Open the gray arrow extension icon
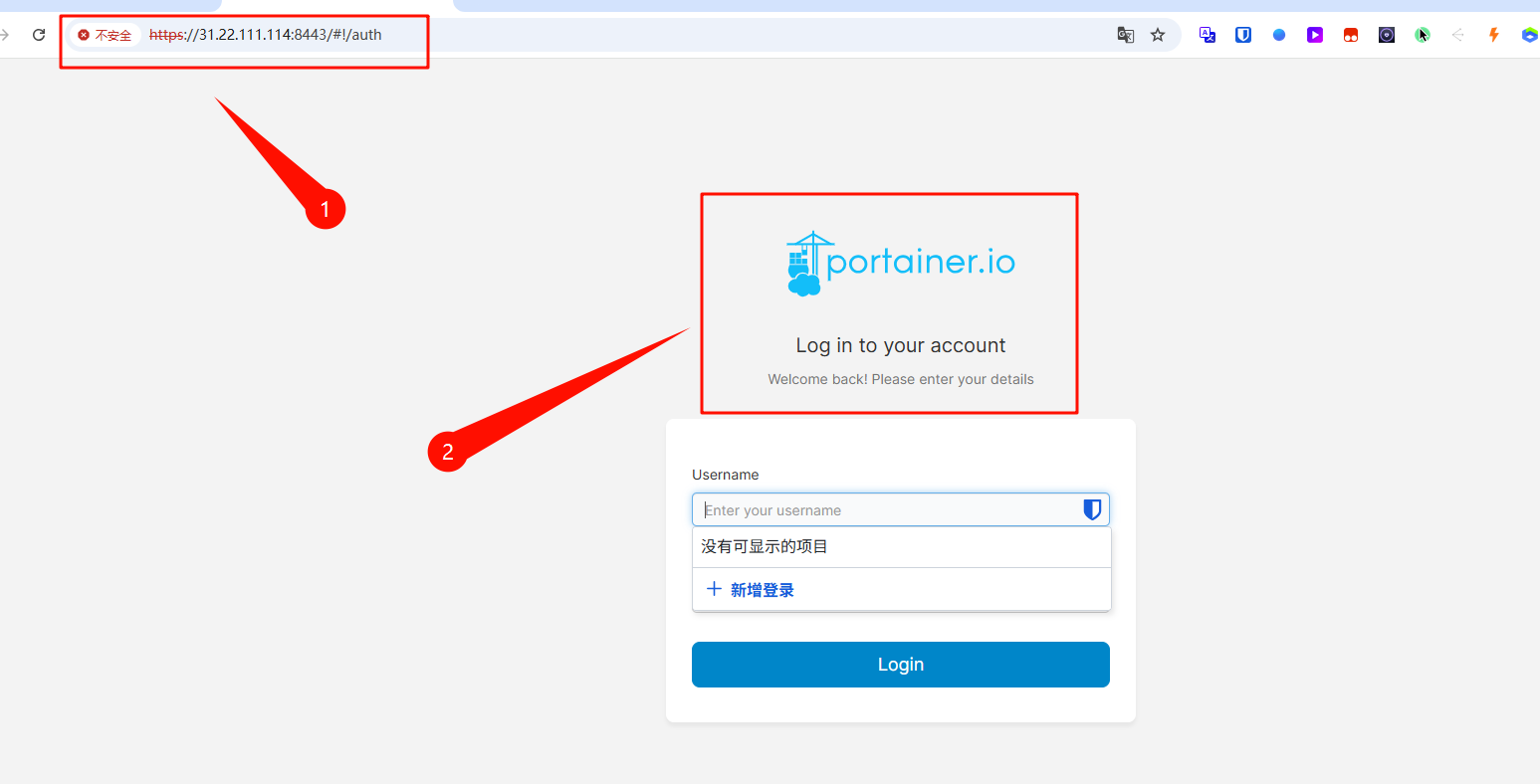The height and width of the screenshot is (784, 1540). pyautogui.click(x=1458, y=35)
